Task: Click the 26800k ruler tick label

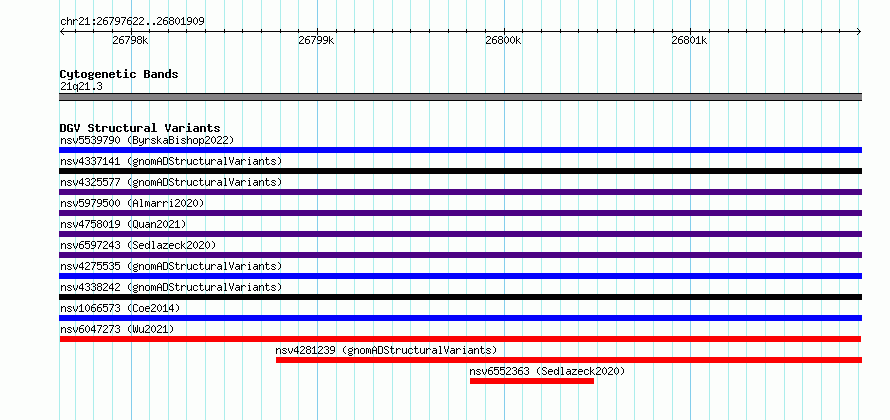Action: 503,40
